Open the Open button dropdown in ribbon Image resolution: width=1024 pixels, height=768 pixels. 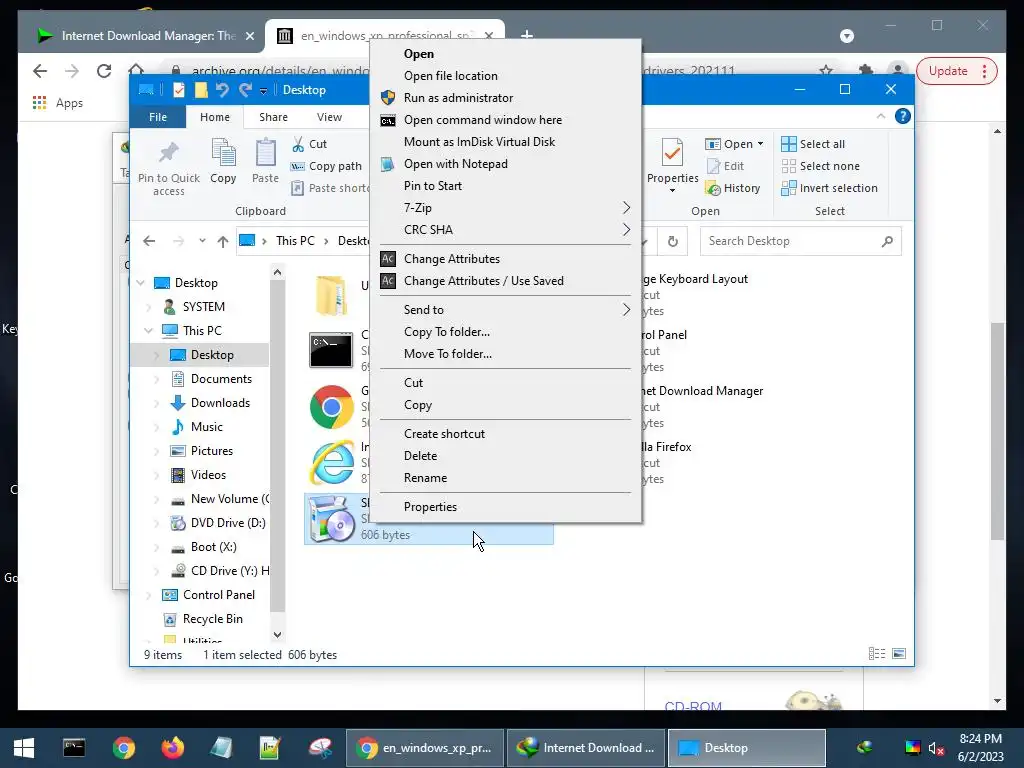point(760,144)
